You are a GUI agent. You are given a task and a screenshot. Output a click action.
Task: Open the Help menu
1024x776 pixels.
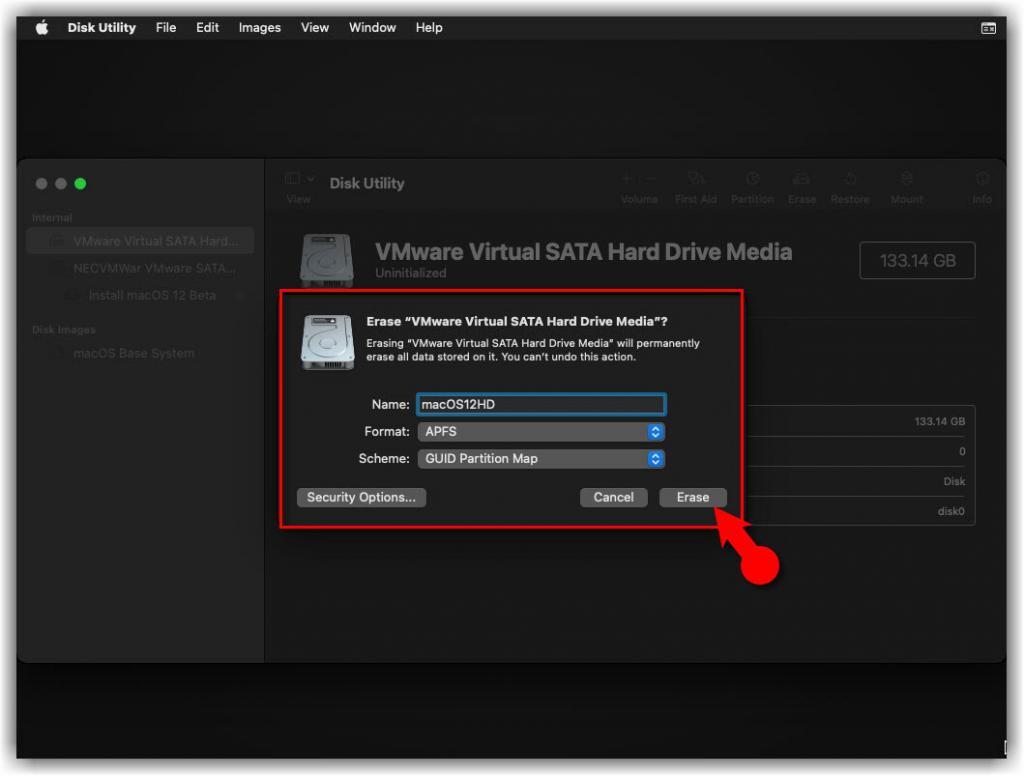tap(428, 27)
